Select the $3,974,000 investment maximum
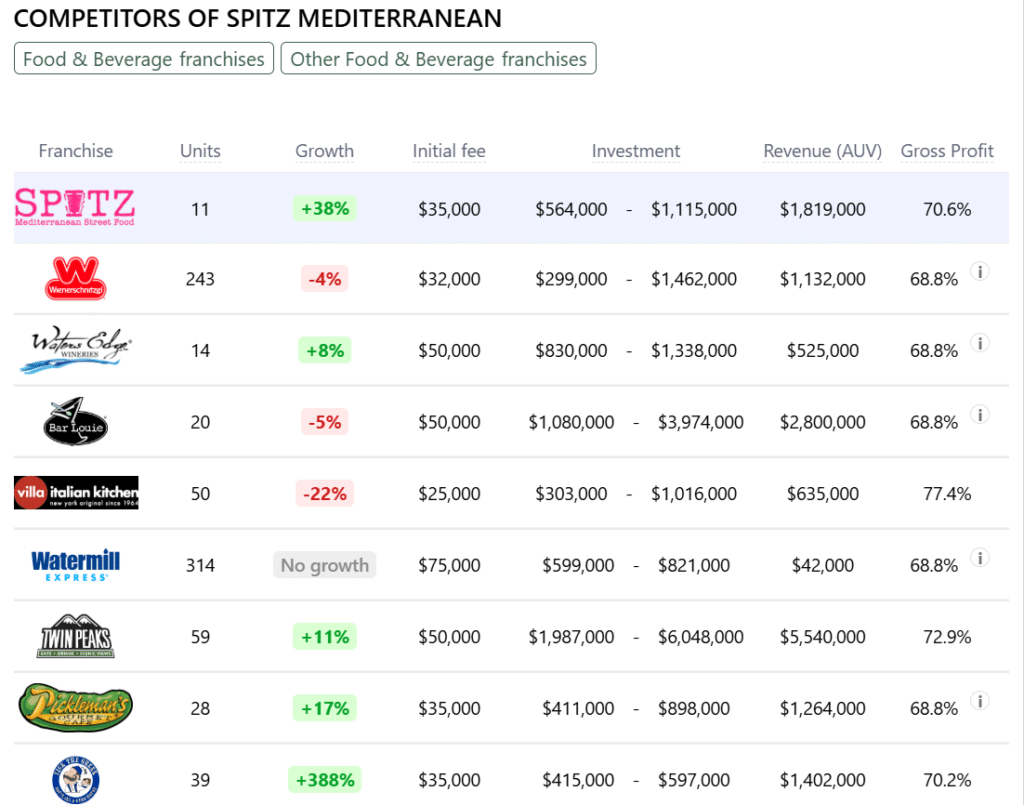Image resolution: width=1024 pixels, height=805 pixels. [x=701, y=422]
